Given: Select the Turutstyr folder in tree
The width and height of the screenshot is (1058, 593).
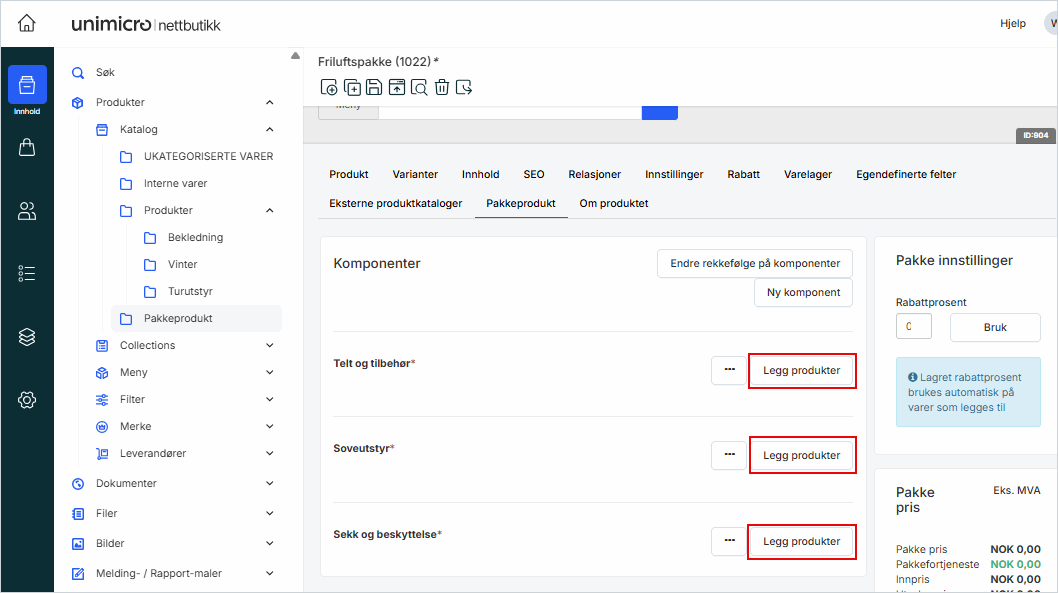Looking at the screenshot, I should click(x=190, y=291).
